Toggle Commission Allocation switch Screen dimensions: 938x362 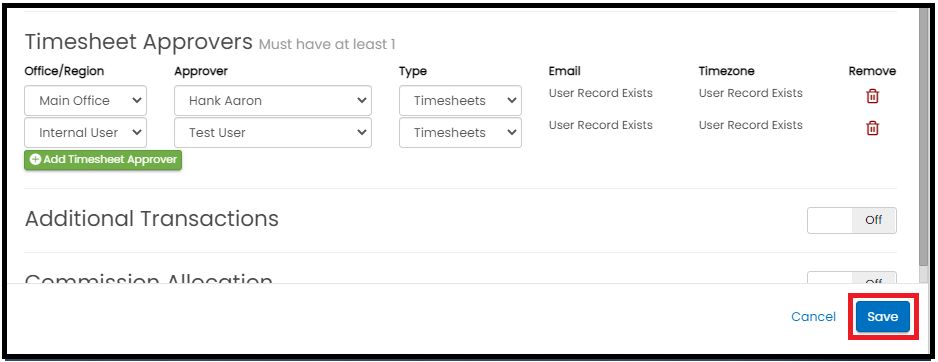point(852,278)
